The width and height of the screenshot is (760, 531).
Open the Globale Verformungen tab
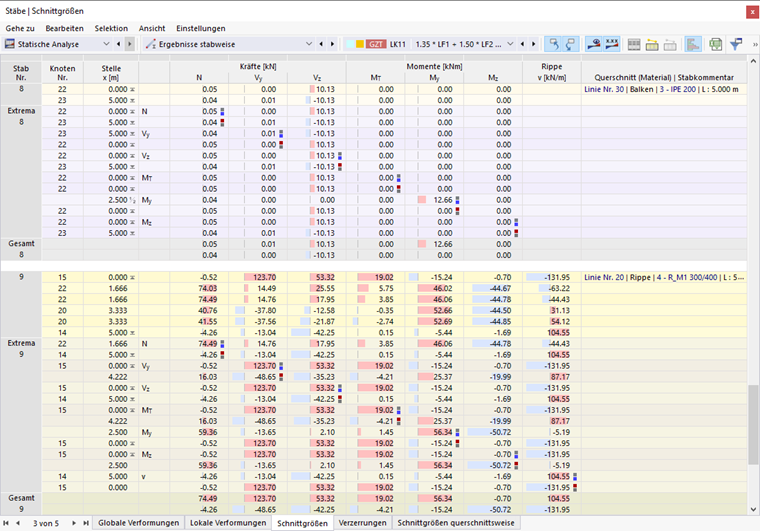(139, 523)
